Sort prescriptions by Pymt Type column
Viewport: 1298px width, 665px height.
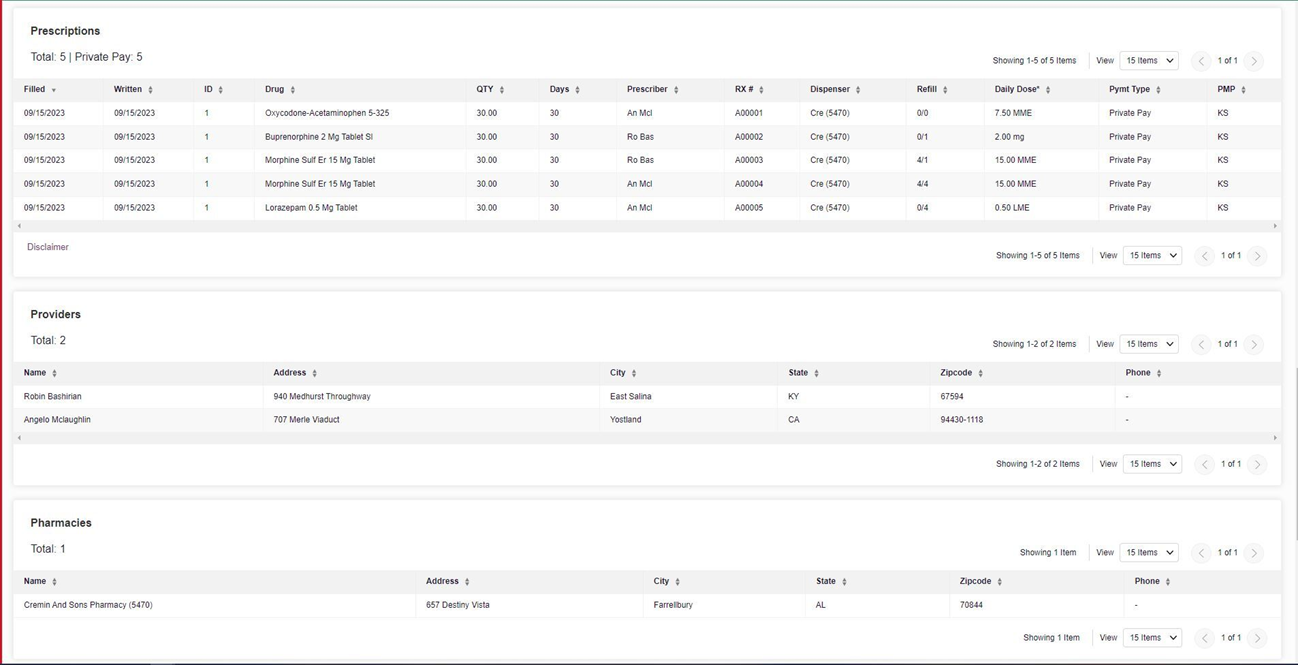pos(1135,90)
